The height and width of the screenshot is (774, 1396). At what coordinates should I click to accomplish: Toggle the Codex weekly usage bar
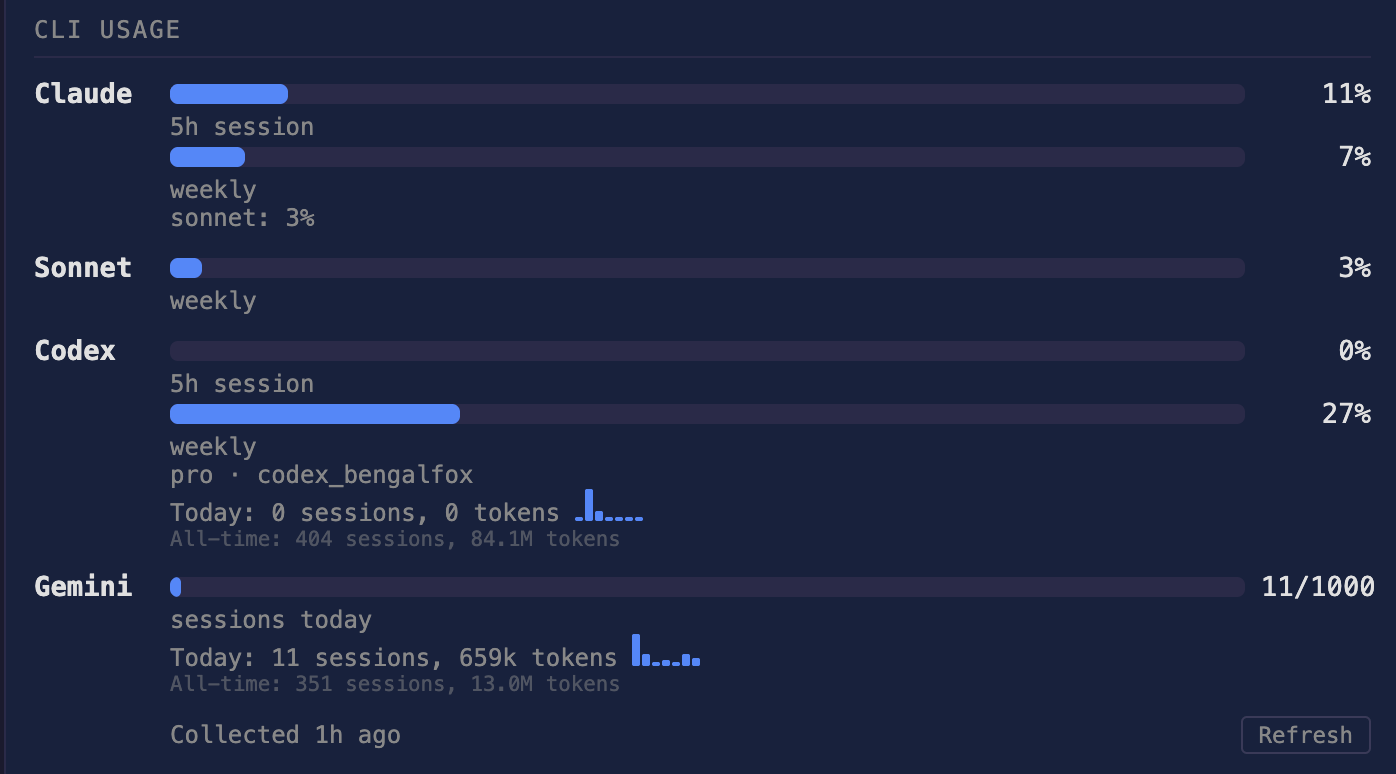pyautogui.click(x=707, y=413)
